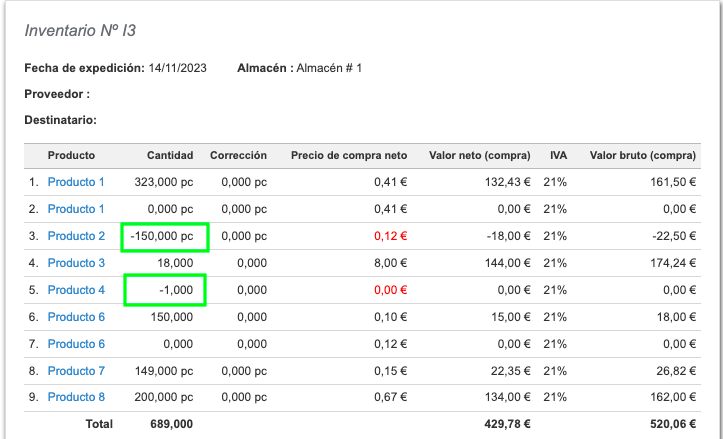Open Producto 1 link in row 2

(76, 209)
